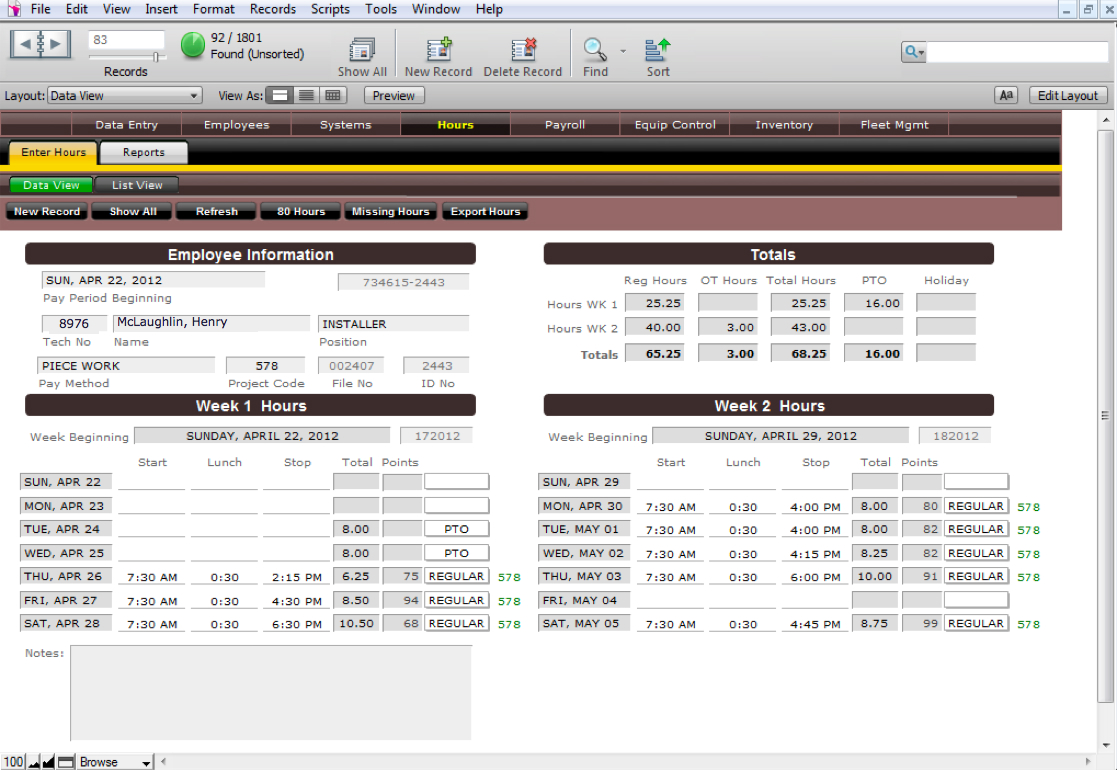The width and height of the screenshot is (1117, 770).
Task: Click the Show All records toolbar icon
Action: 362,50
